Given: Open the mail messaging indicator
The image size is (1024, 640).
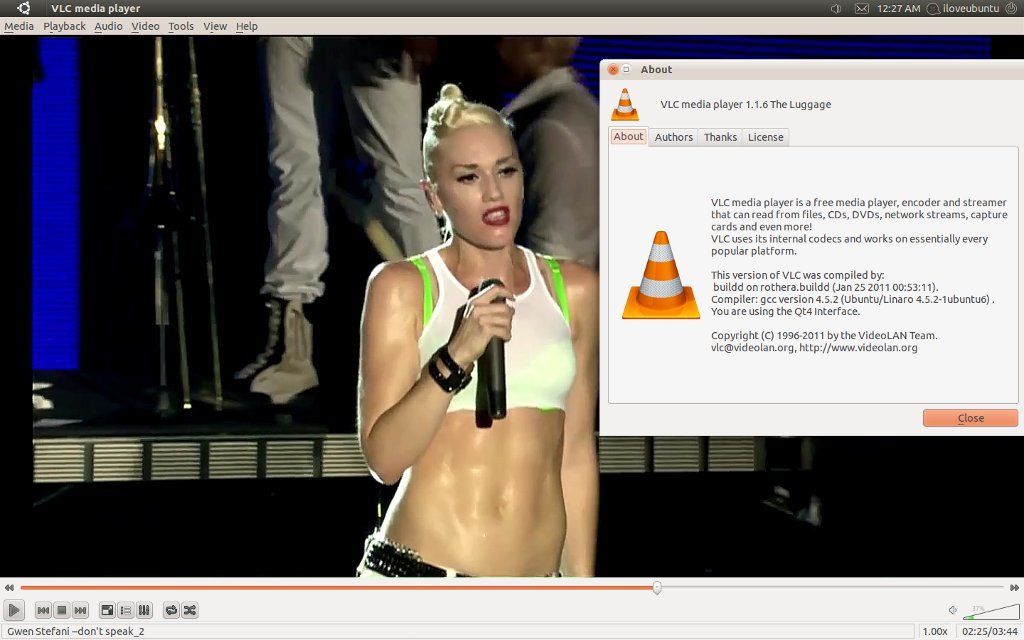Looking at the screenshot, I should (x=862, y=8).
